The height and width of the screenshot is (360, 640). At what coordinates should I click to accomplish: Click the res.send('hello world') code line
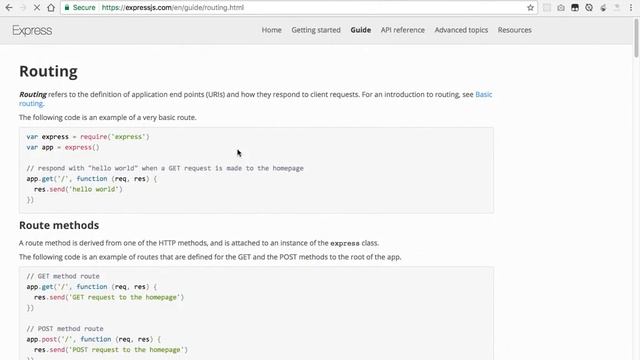pyautogui.click(x=78, y=189)
